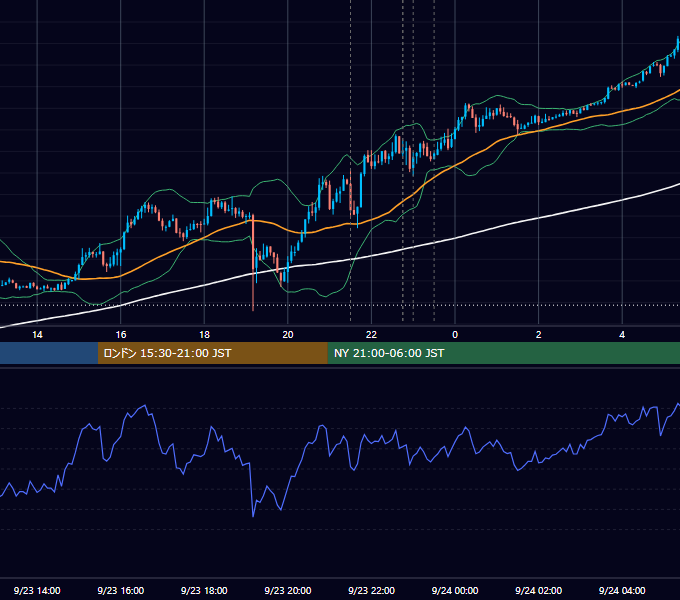Click the 9/23 20:00 time label
Screen dimensions: 680x600
288,590
